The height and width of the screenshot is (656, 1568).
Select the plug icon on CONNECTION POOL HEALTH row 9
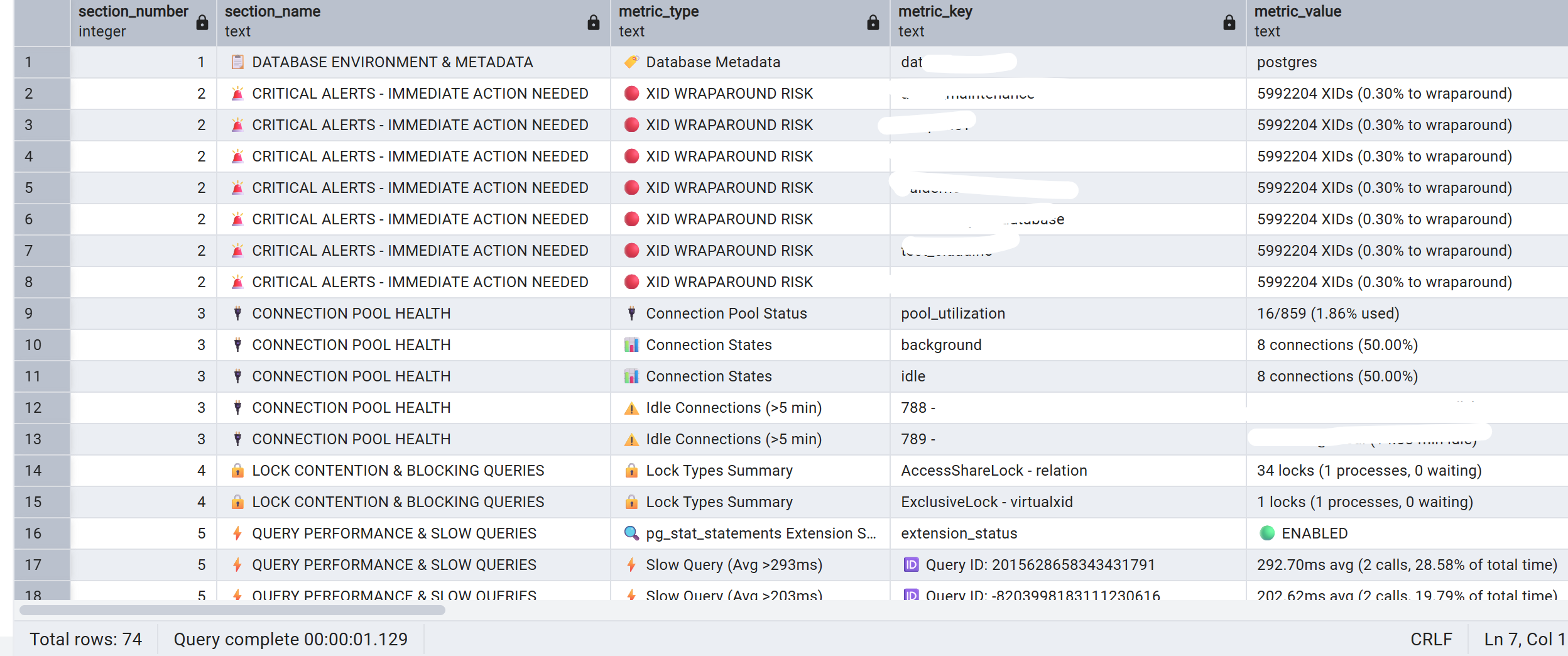point(237,313)
